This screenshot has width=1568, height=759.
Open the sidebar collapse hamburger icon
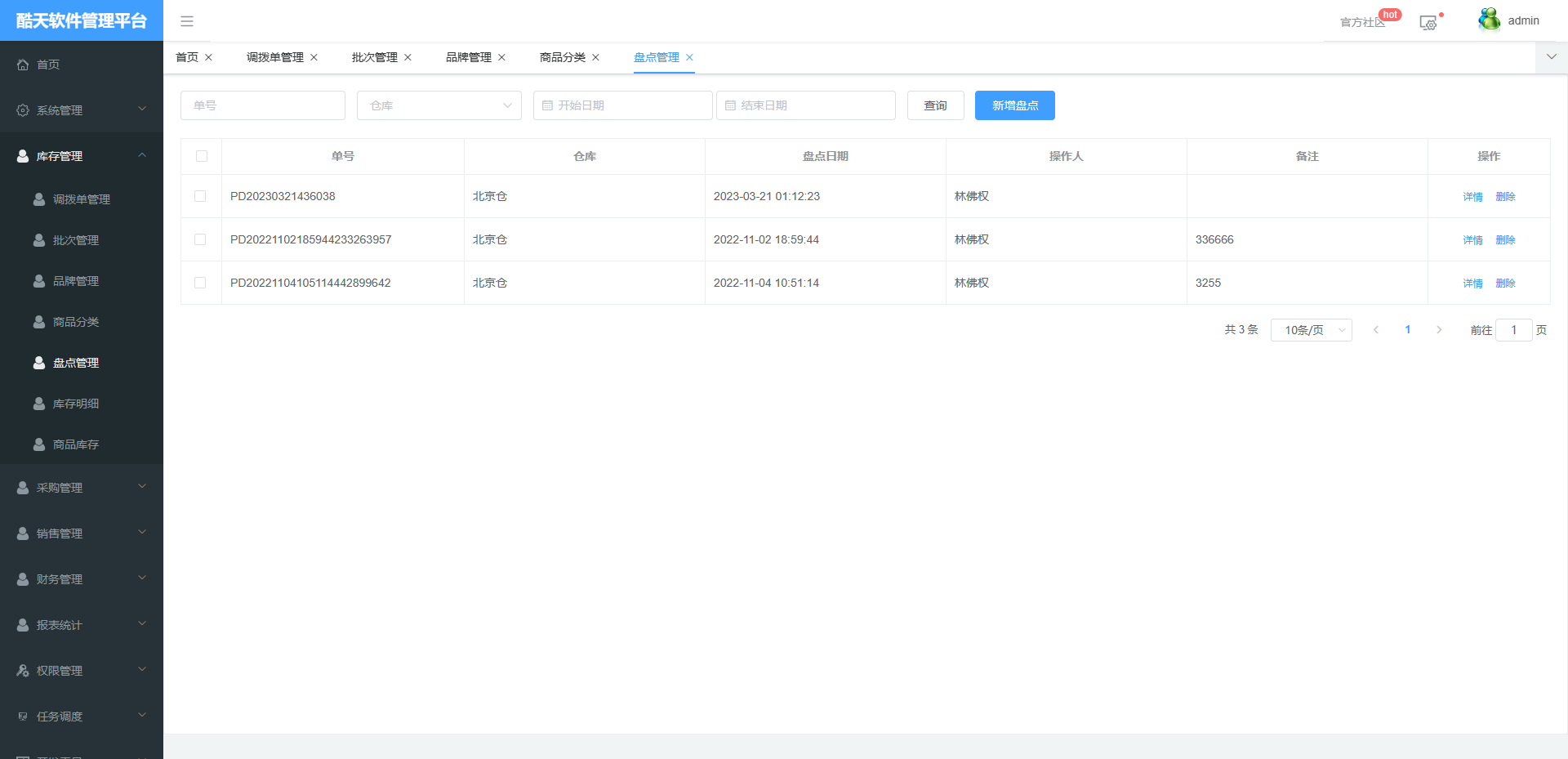point(187,20)
